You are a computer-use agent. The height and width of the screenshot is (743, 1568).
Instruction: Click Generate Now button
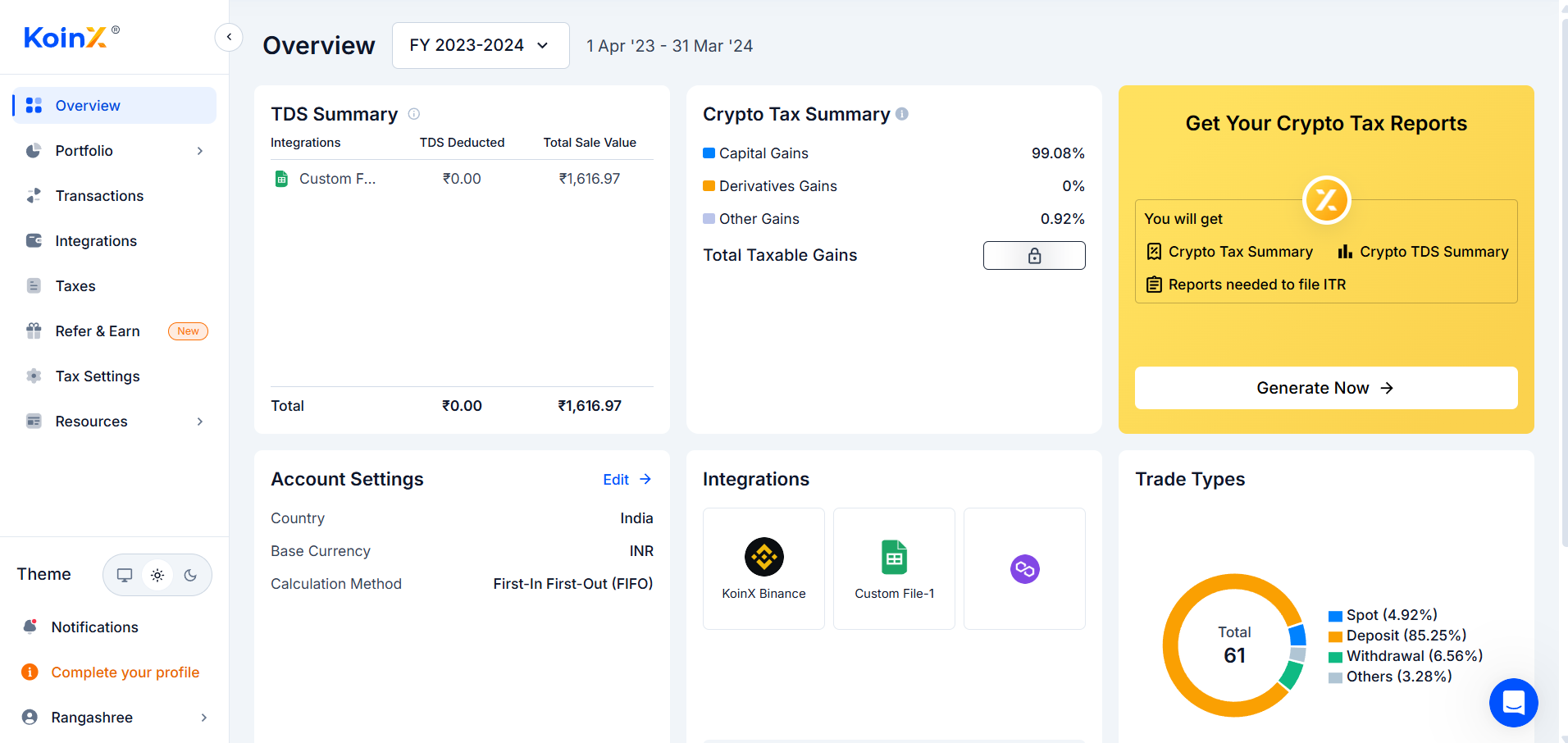tap(1326, 388)
